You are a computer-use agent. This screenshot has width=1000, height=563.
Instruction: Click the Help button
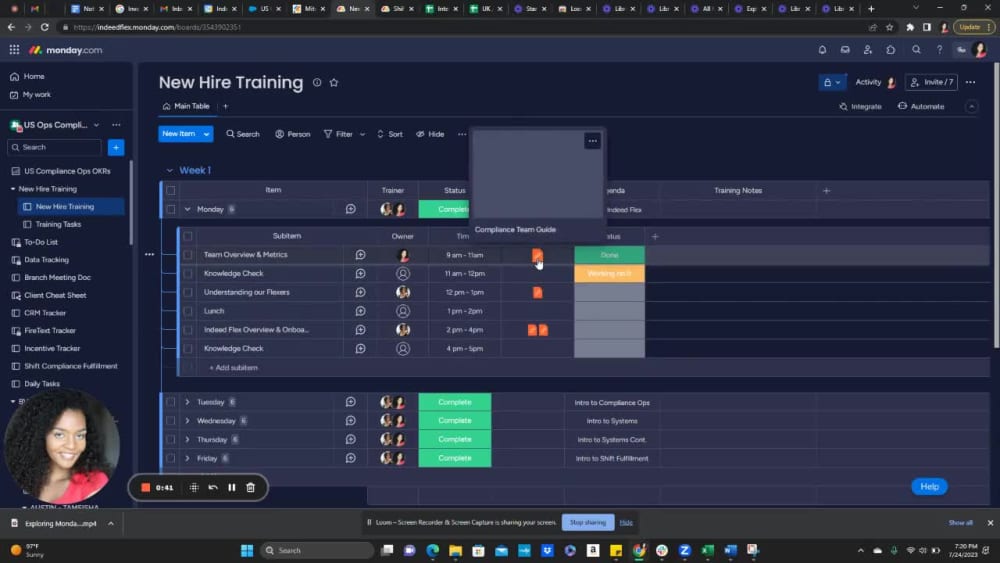pos(929,486)
